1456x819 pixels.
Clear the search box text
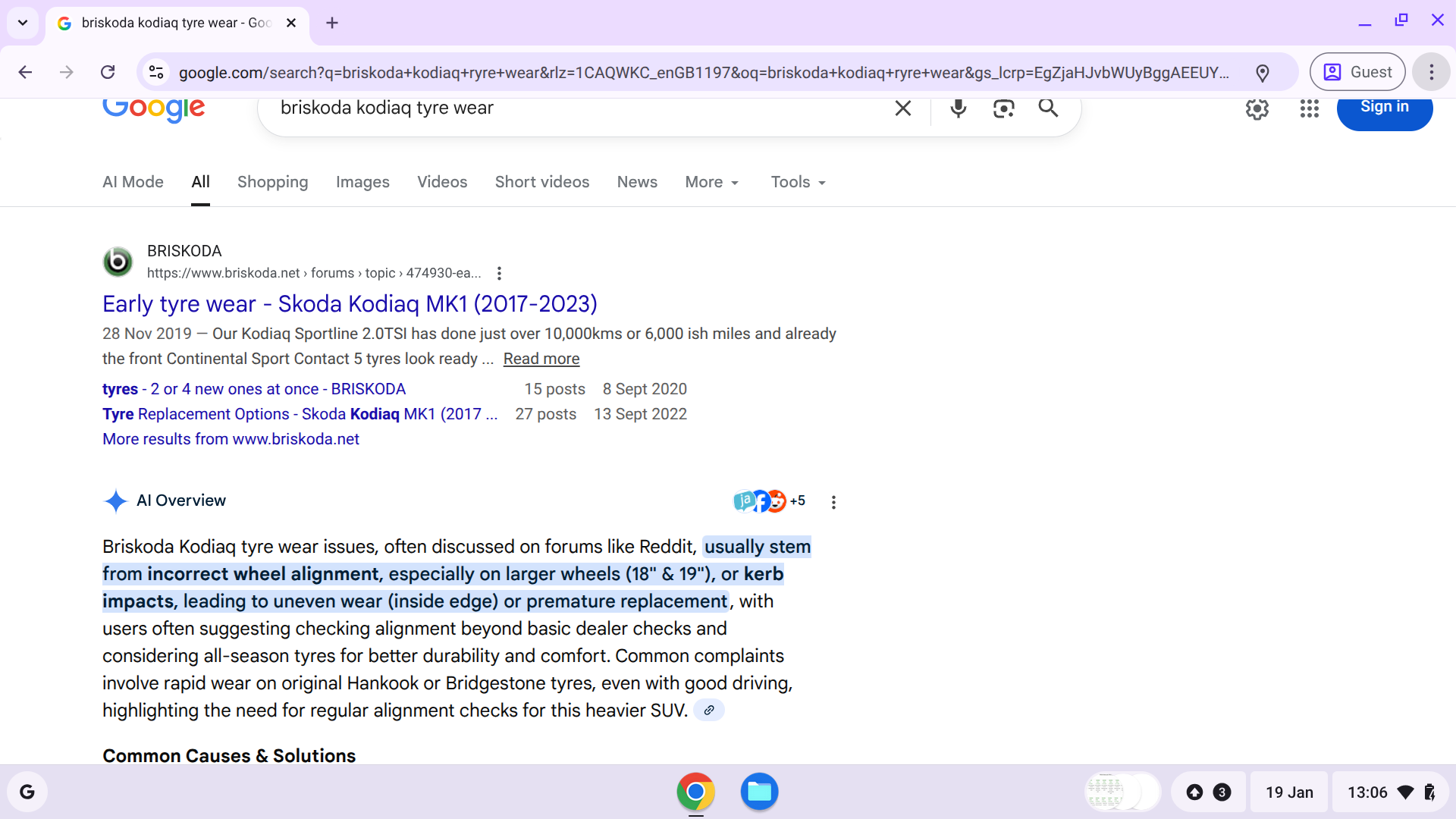coord(902,108)
